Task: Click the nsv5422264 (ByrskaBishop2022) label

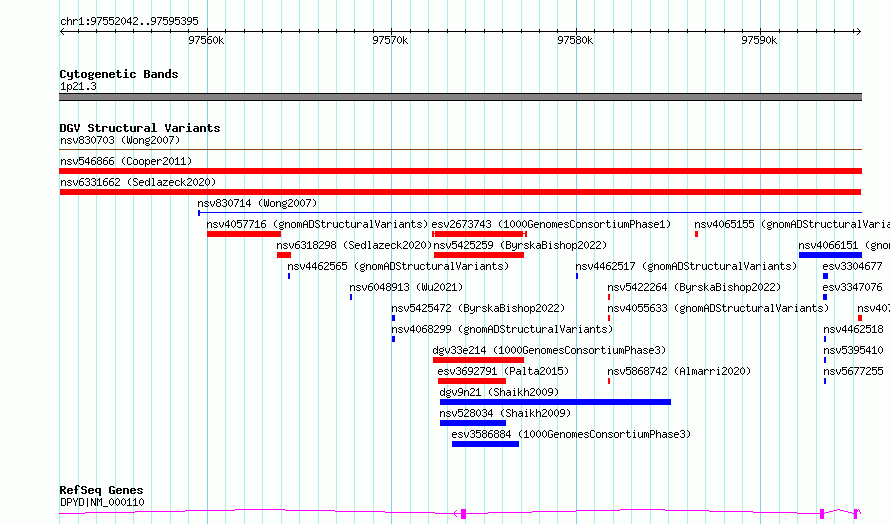Action: 694,287
